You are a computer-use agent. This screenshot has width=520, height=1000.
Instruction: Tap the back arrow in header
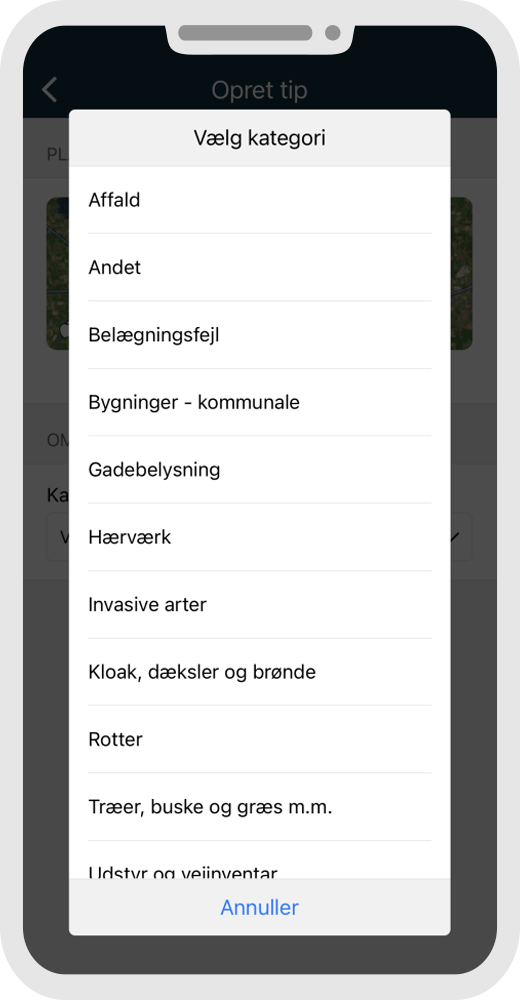pos(50,90)
